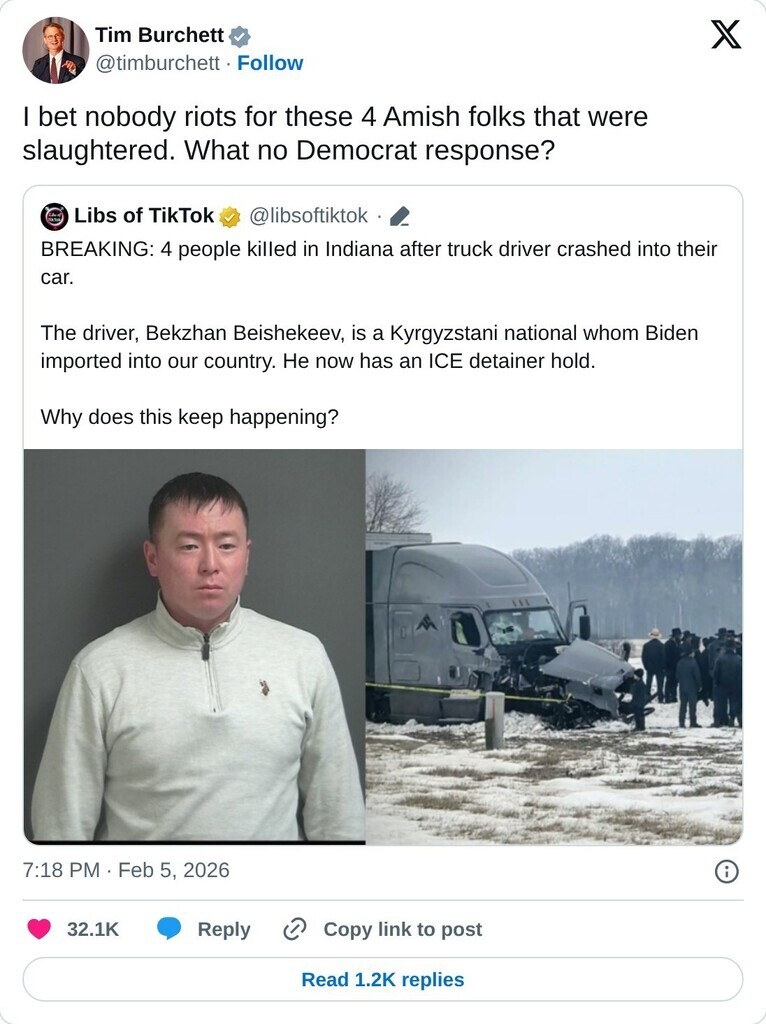This screenshot has height=1024, width=766.
Task: Click Tim Burchett's verified badge
Action: pos(240,36)
